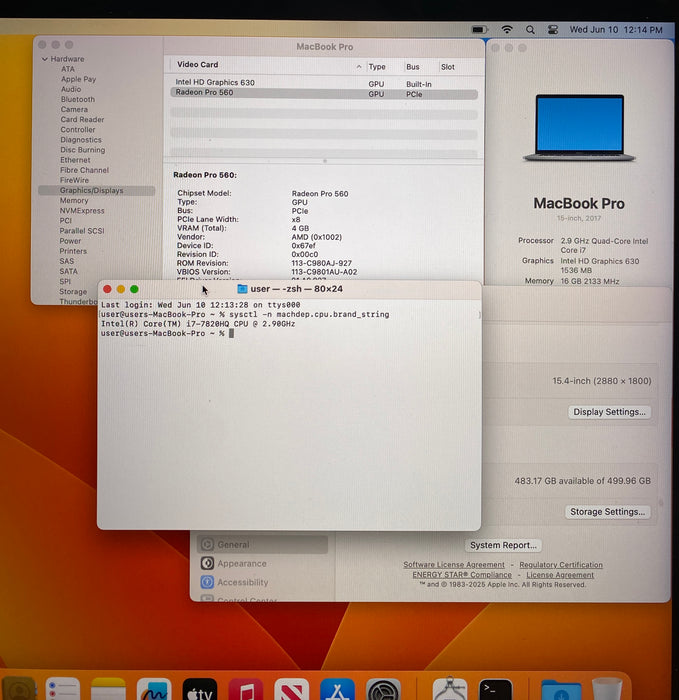Image resolution: width=679 pixels, height=700 pixels.
Task: Select Ethernet in the hardware list
Action: coord(75,160)
